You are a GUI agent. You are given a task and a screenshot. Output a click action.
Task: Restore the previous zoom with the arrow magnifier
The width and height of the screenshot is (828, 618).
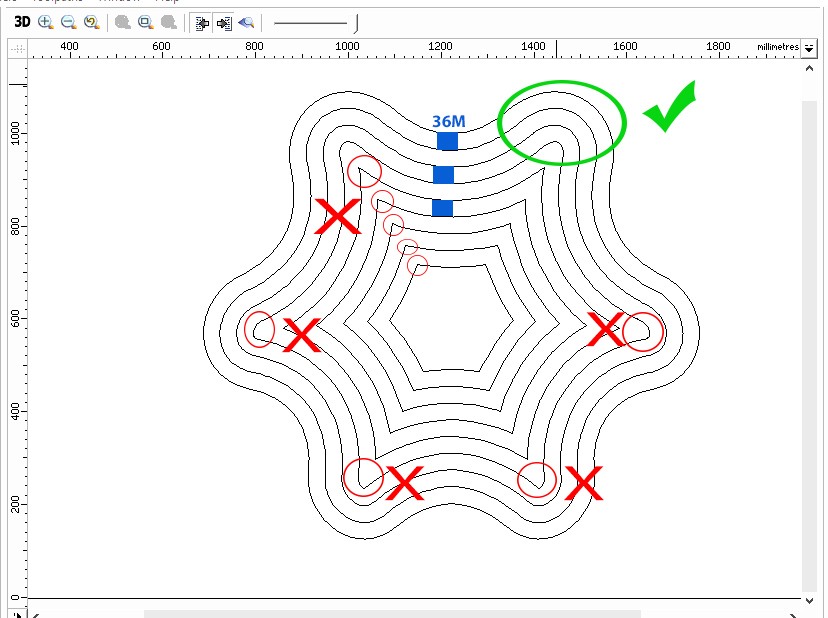point(92,22)
